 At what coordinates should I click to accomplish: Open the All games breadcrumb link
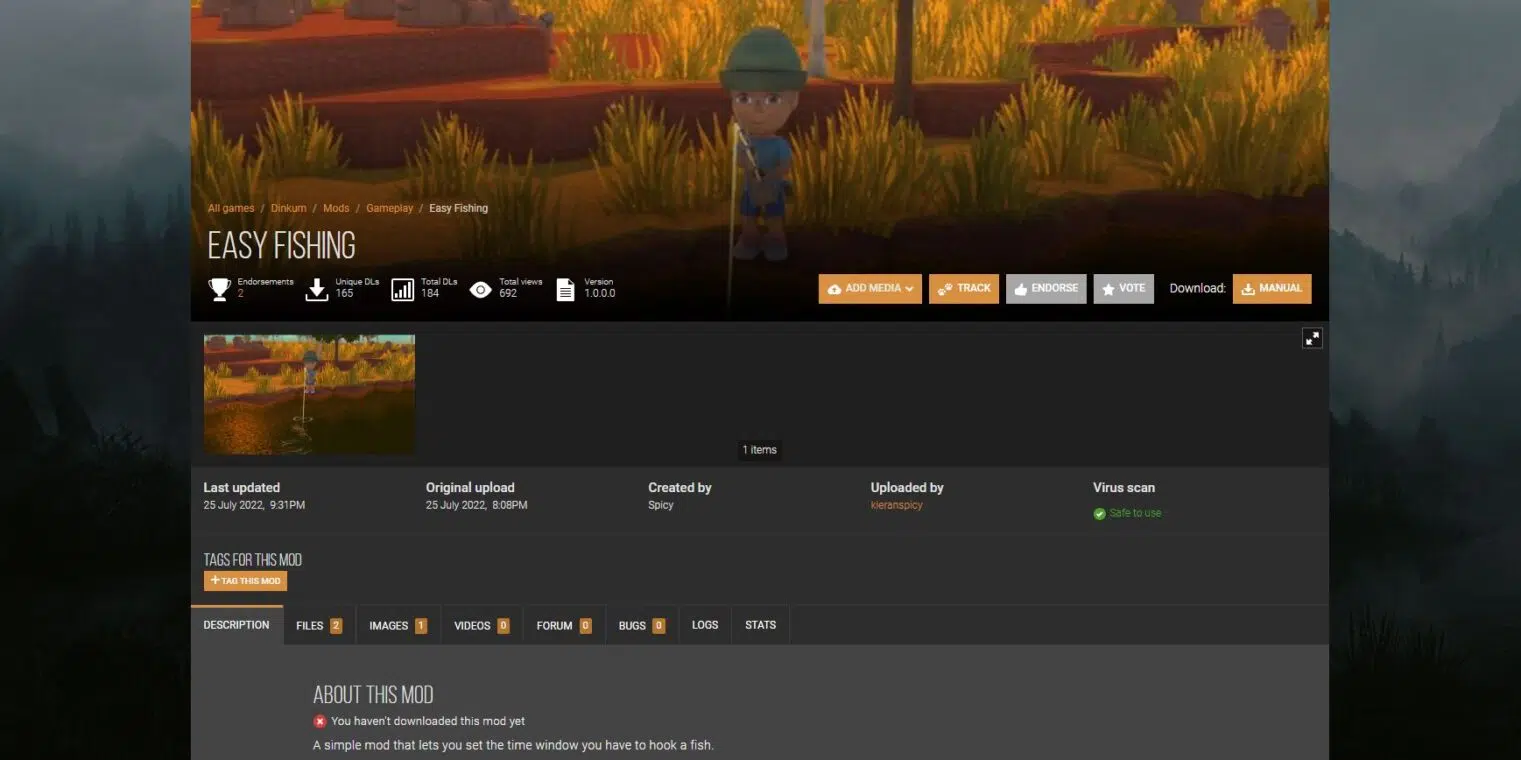tap(231, 208)
